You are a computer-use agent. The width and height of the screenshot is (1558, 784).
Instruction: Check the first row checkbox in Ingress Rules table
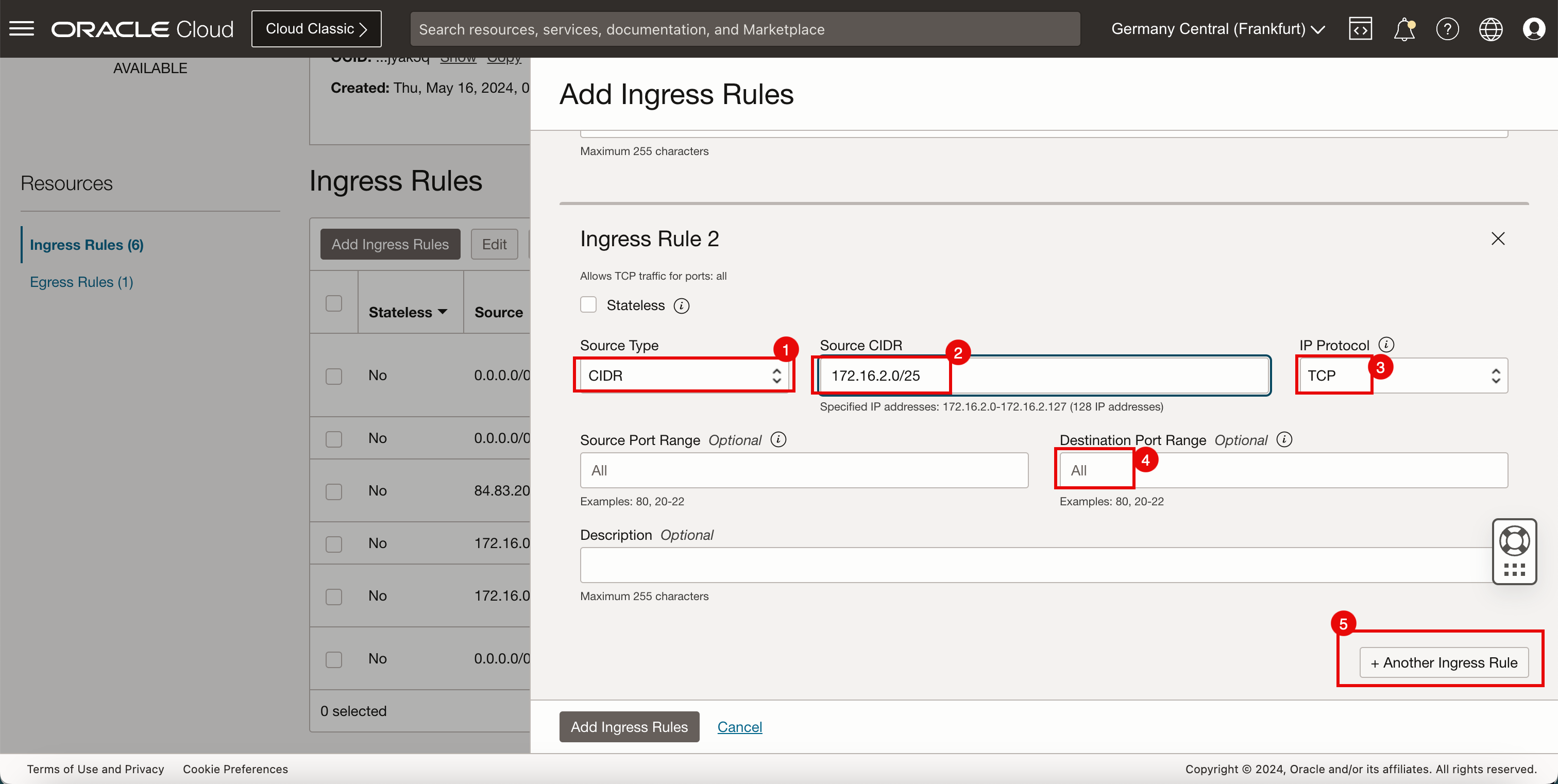[x=334, y=376]
